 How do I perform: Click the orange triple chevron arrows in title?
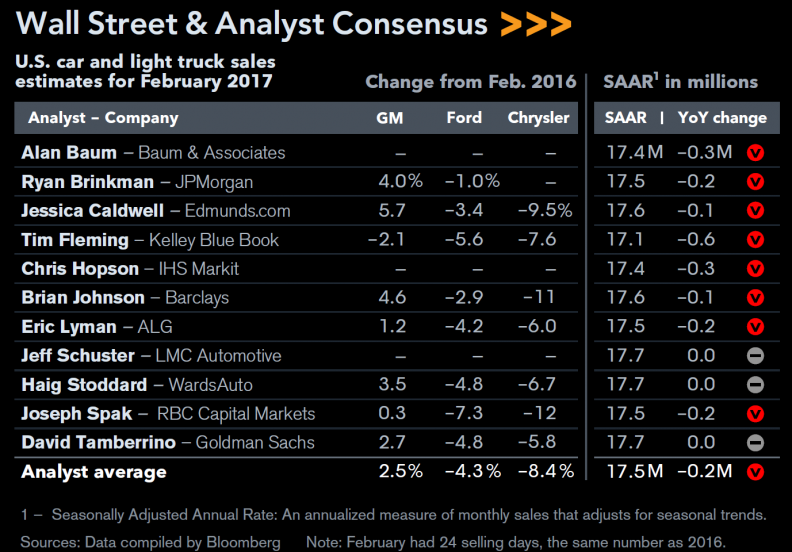(x=535, y=24)
